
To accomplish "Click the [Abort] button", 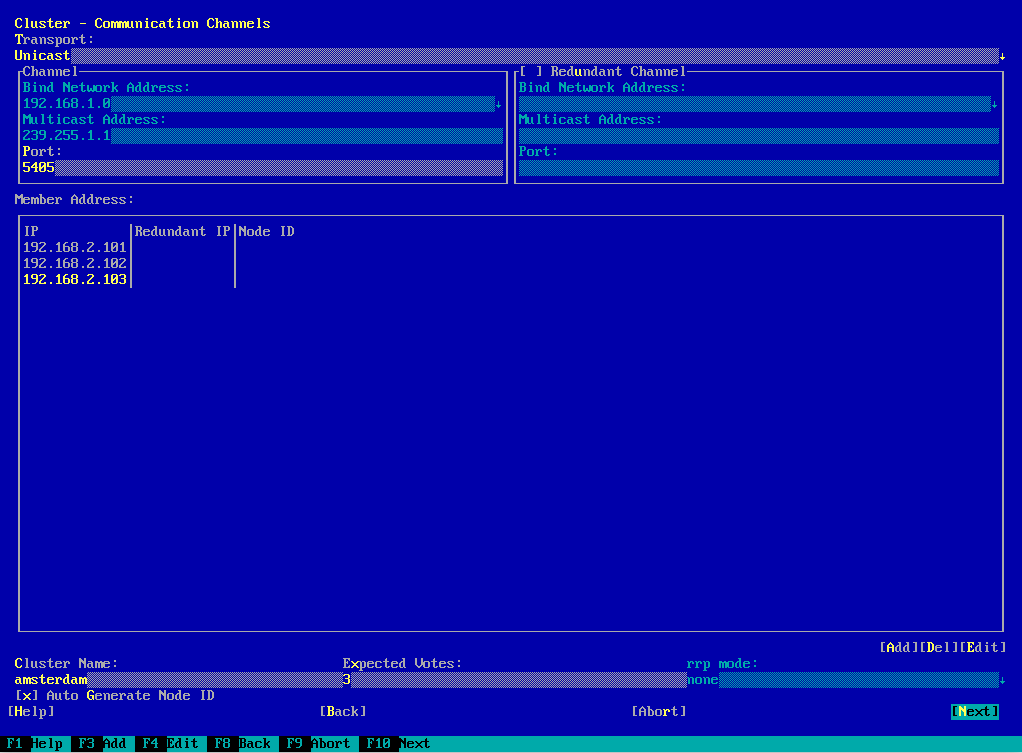I will [x=658, y=712].
